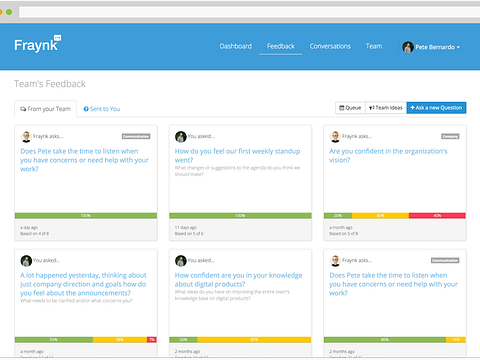The height and width of the screenshot is (360, 480).
Task: Select the From your Team tab
Action: coord(45,109)
